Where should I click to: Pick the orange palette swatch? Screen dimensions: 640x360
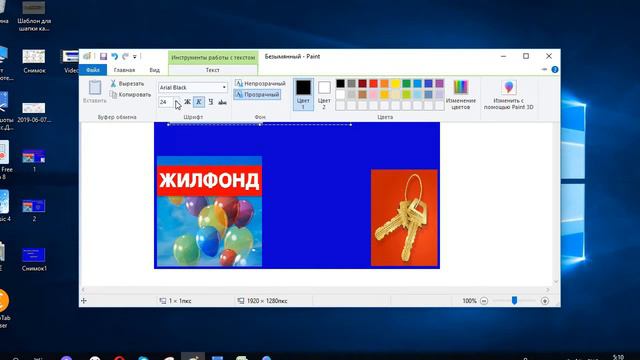384,84
